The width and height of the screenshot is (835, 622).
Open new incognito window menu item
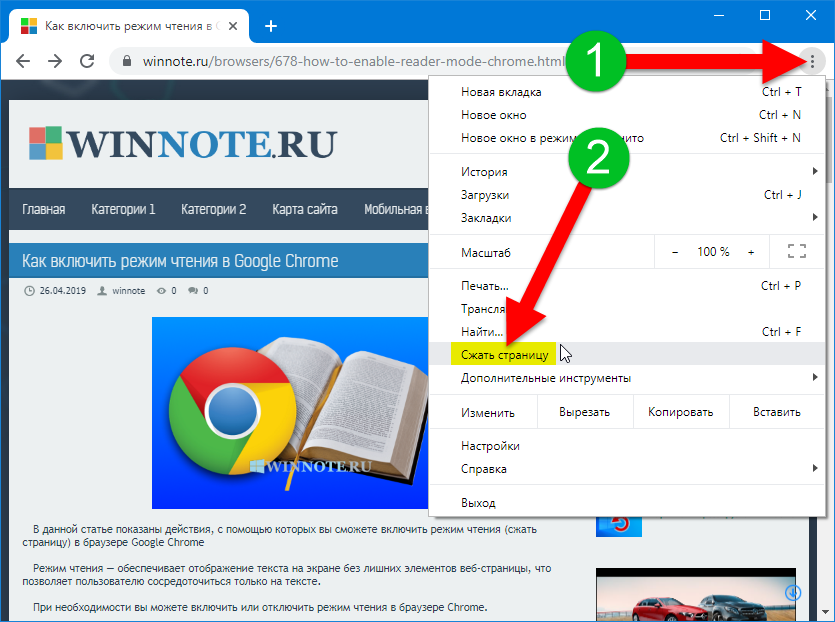[627, 137]
